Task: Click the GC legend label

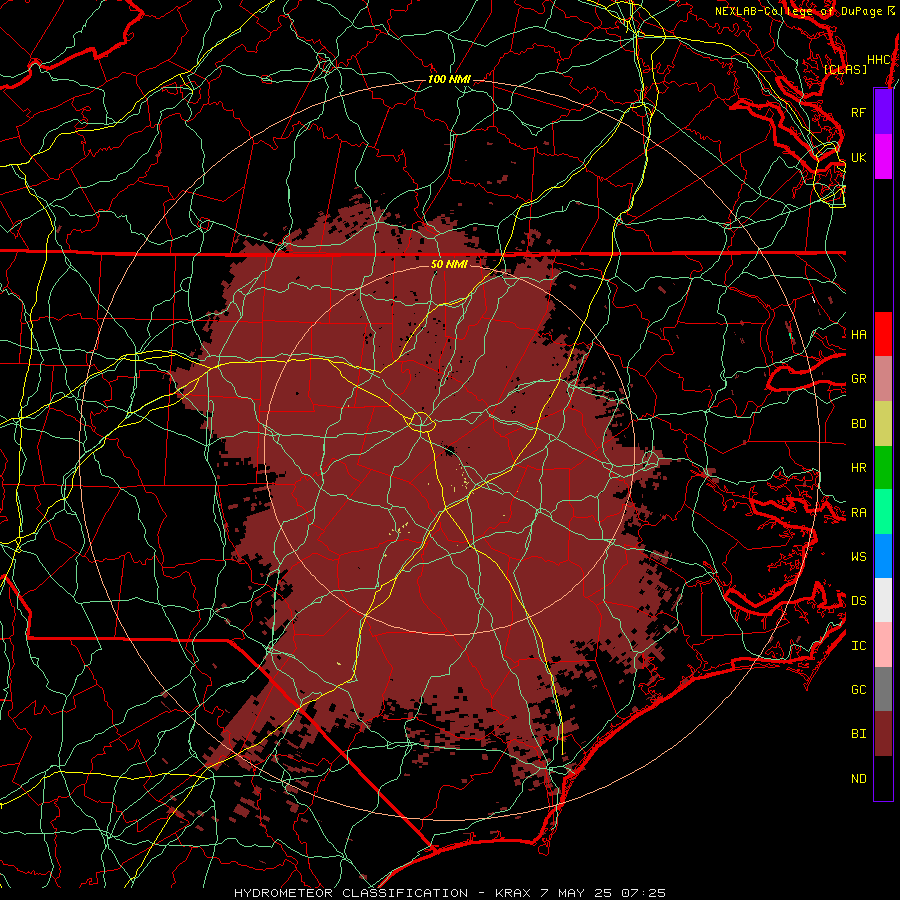Action: (x=858, y=689)
